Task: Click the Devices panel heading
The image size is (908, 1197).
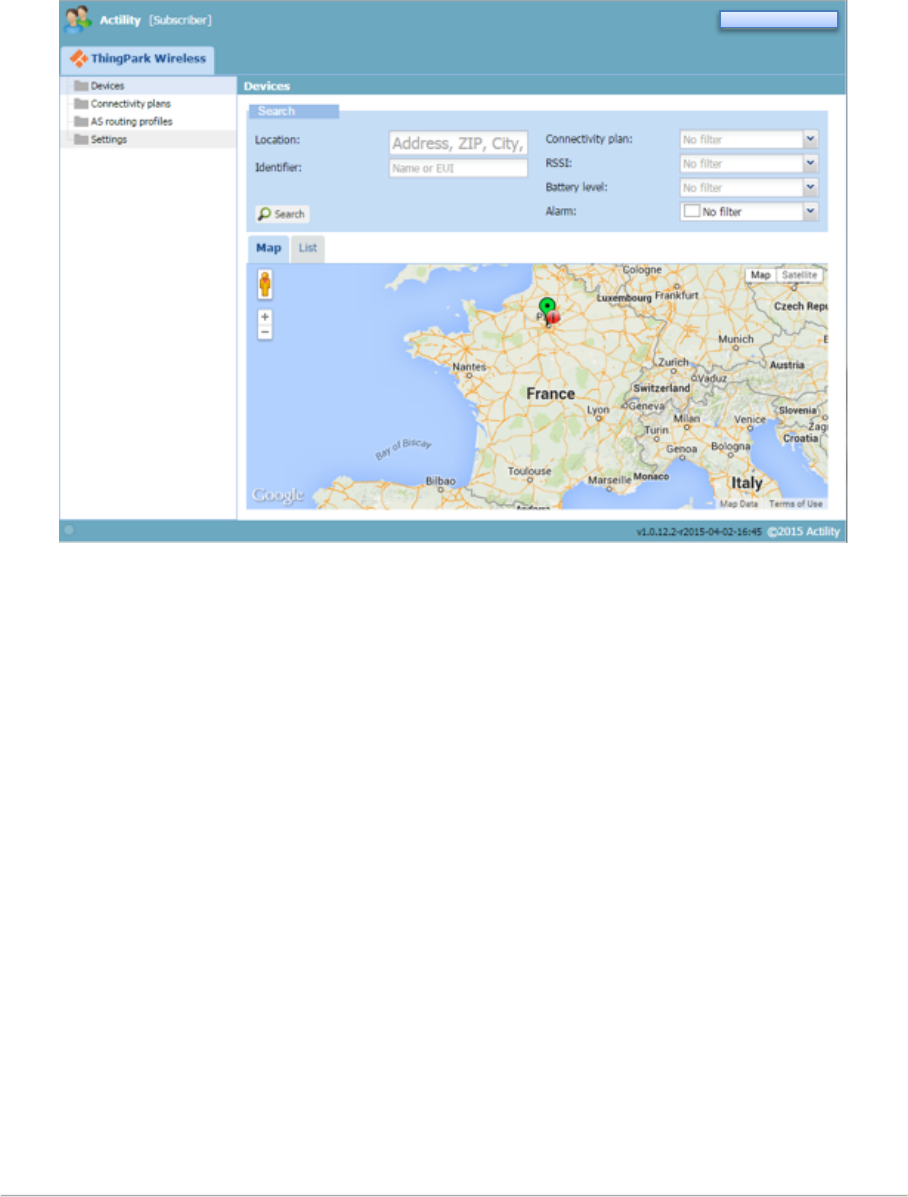Action: (x=267, y=86)
